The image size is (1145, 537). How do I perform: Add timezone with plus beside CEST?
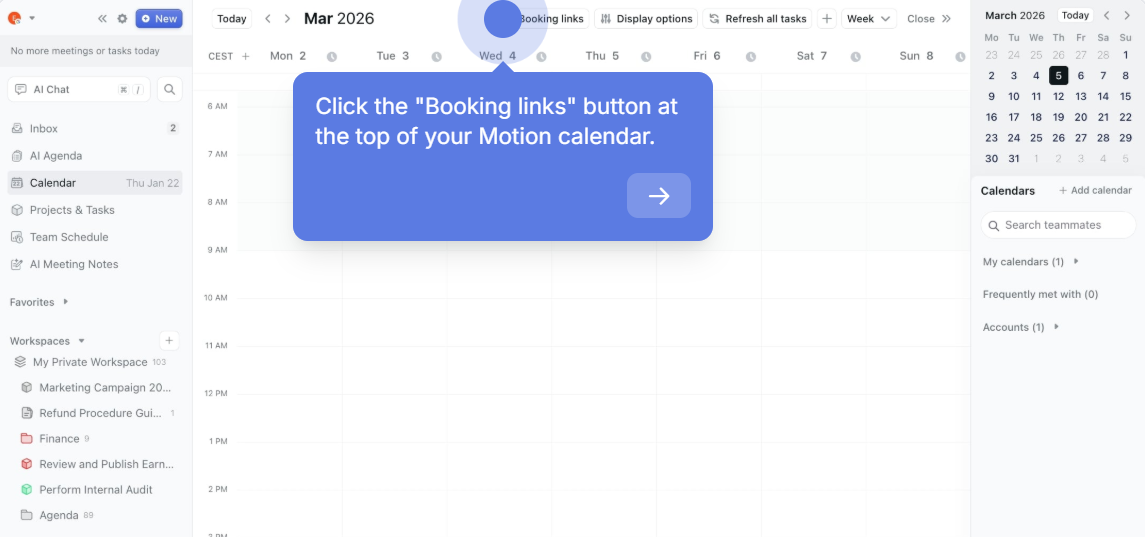coord(245,56)
